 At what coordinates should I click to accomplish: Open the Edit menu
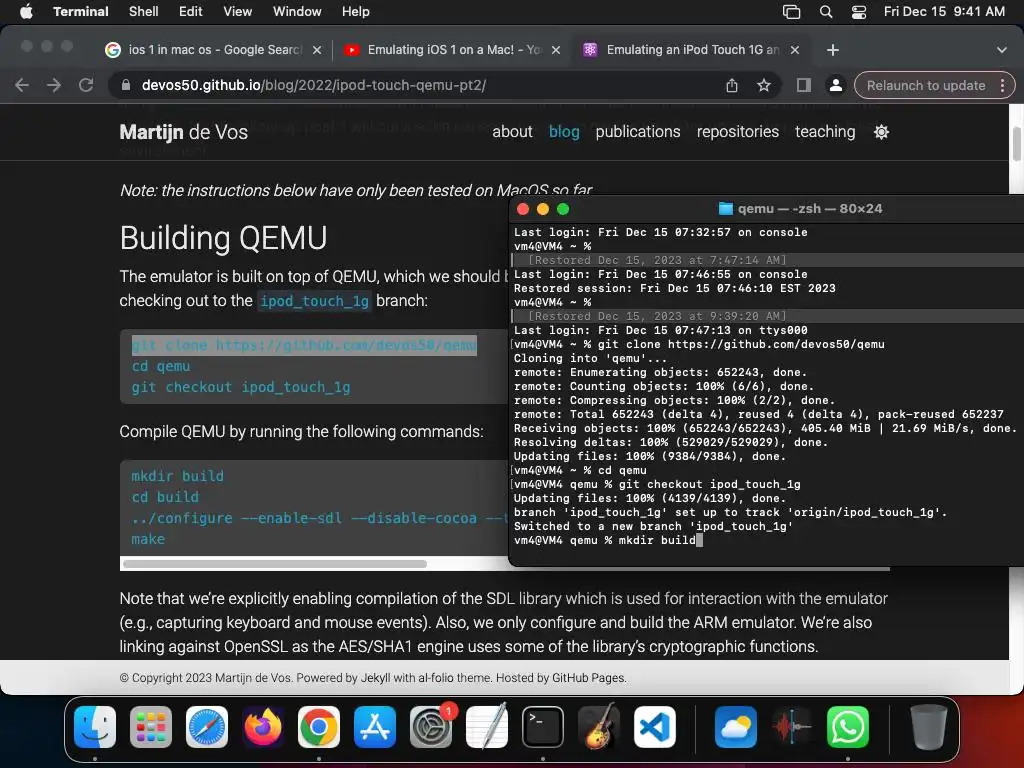click(x=191, y=11)
